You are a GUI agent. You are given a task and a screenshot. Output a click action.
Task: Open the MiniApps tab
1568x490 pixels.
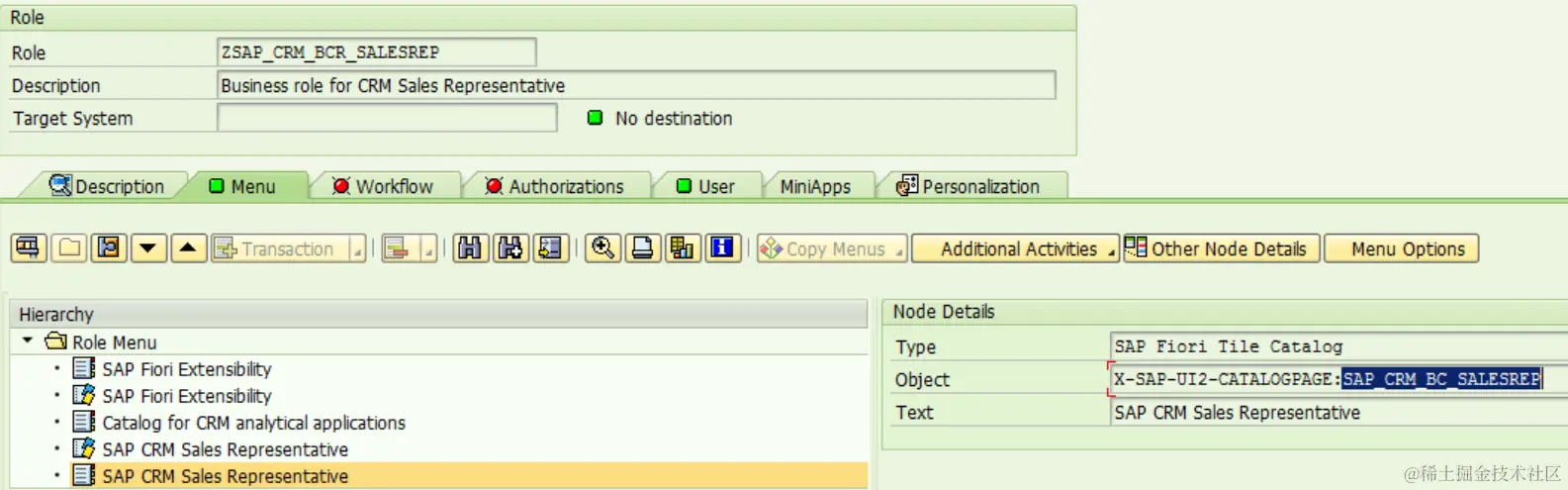tap(815, 186)
